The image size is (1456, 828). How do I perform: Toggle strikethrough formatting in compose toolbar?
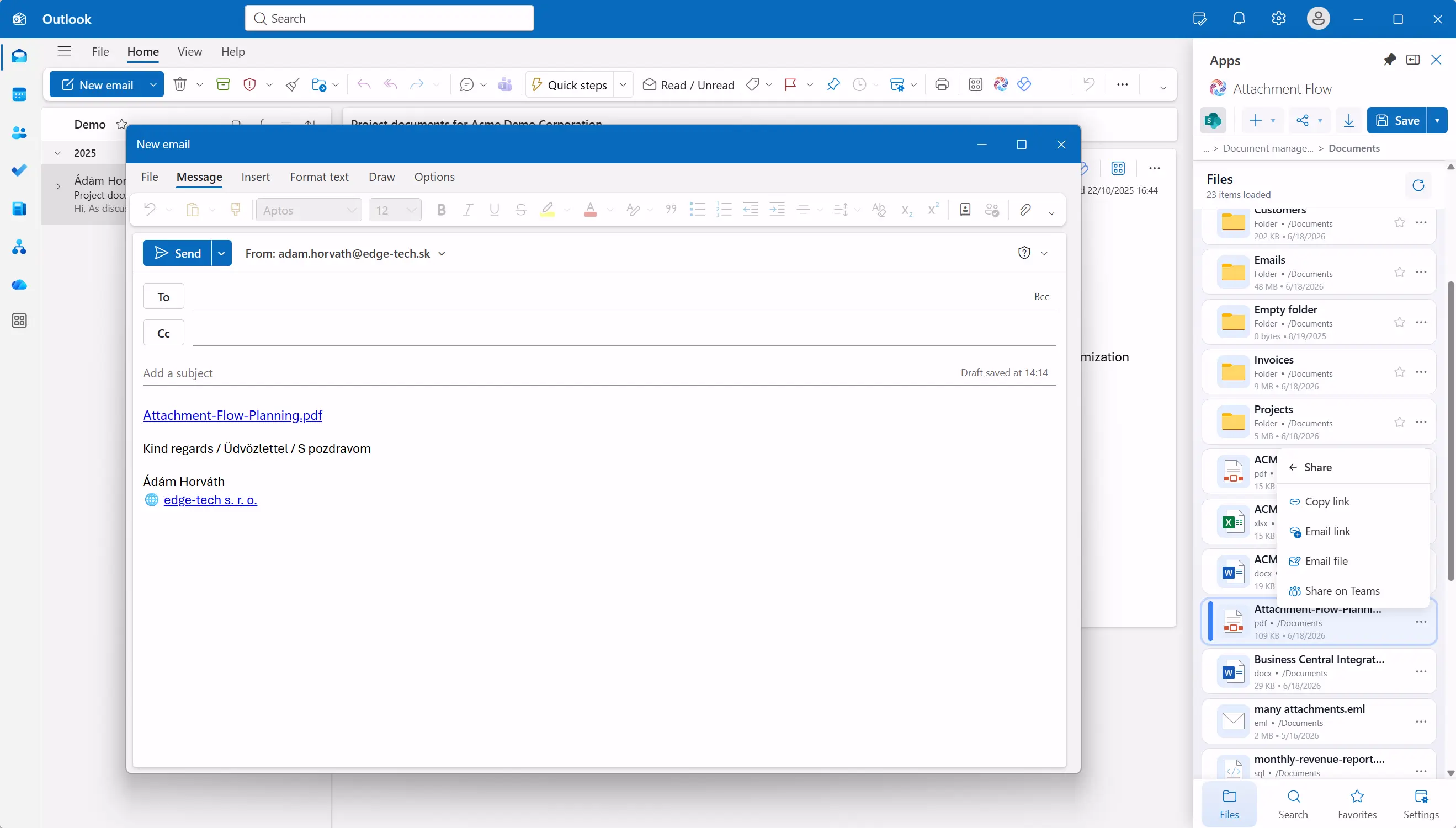[x=520, y=210]
